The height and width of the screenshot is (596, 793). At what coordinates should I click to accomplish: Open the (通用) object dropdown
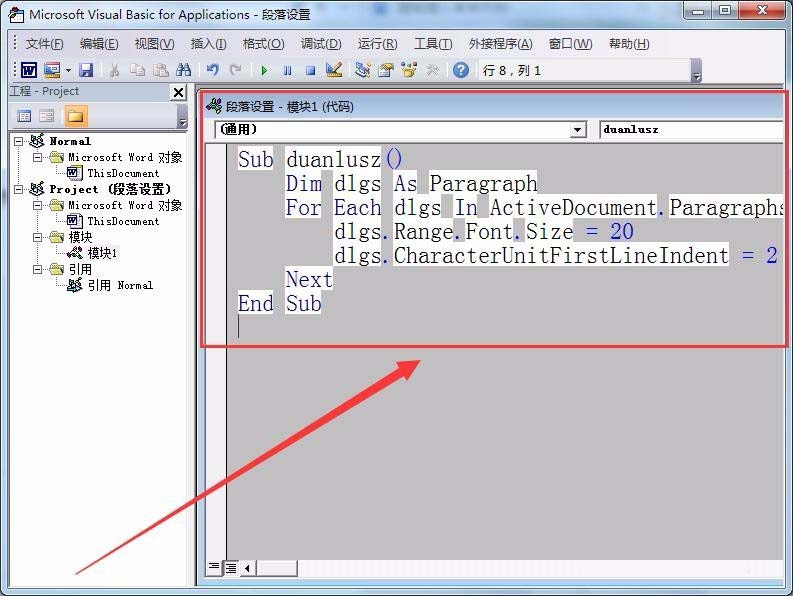point(577,130)
